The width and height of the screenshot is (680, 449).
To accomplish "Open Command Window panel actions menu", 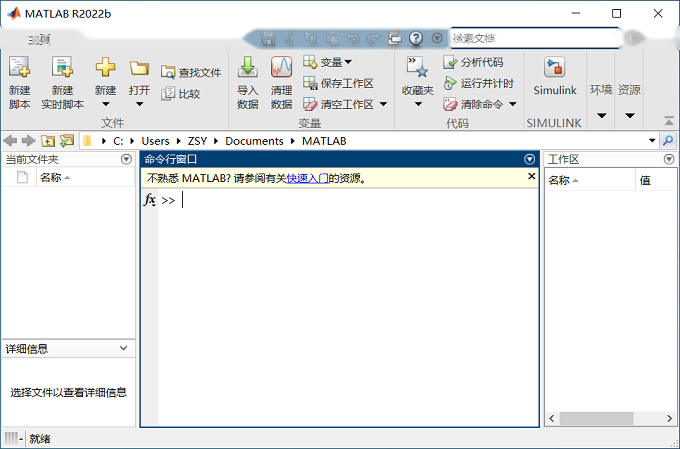I will [529, 159].
